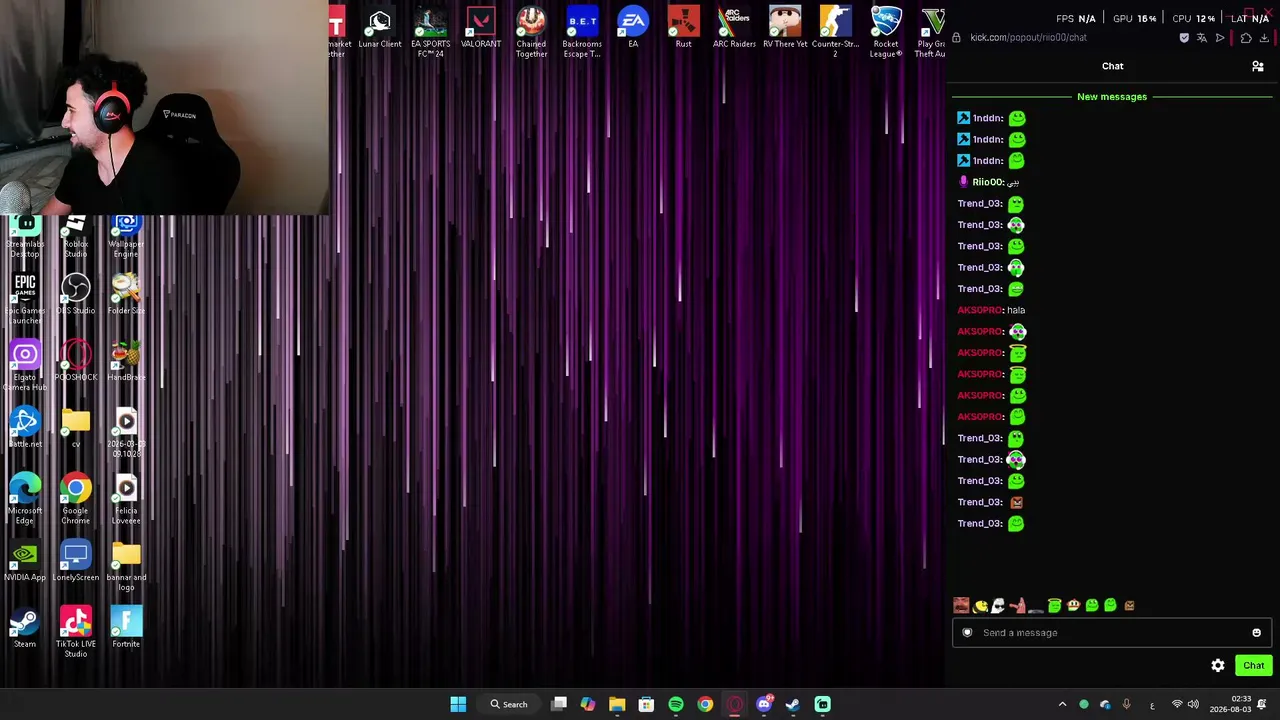This screenshot has width=1280, height=720.
Task: Launch TikTok LIVE Studio from desktop
Action: pos(76,632)
